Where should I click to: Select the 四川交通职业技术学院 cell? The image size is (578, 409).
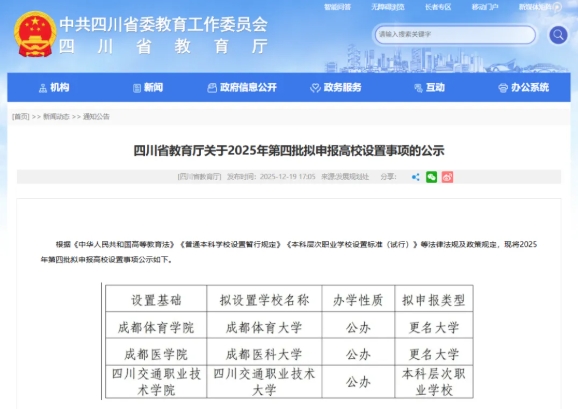point(156,382)
